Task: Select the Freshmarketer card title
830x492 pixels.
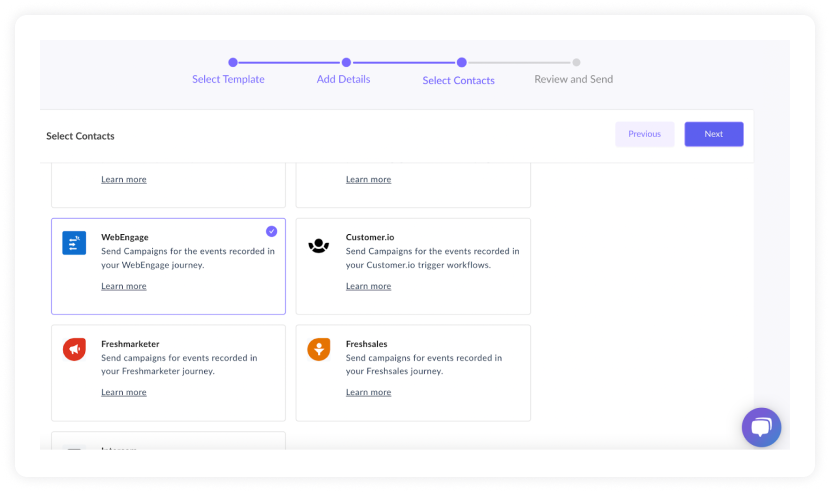Action: tap(130, 344)
